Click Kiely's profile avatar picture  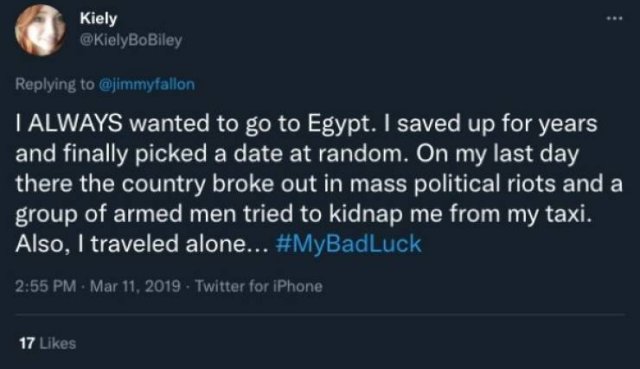tap(40, 30)
